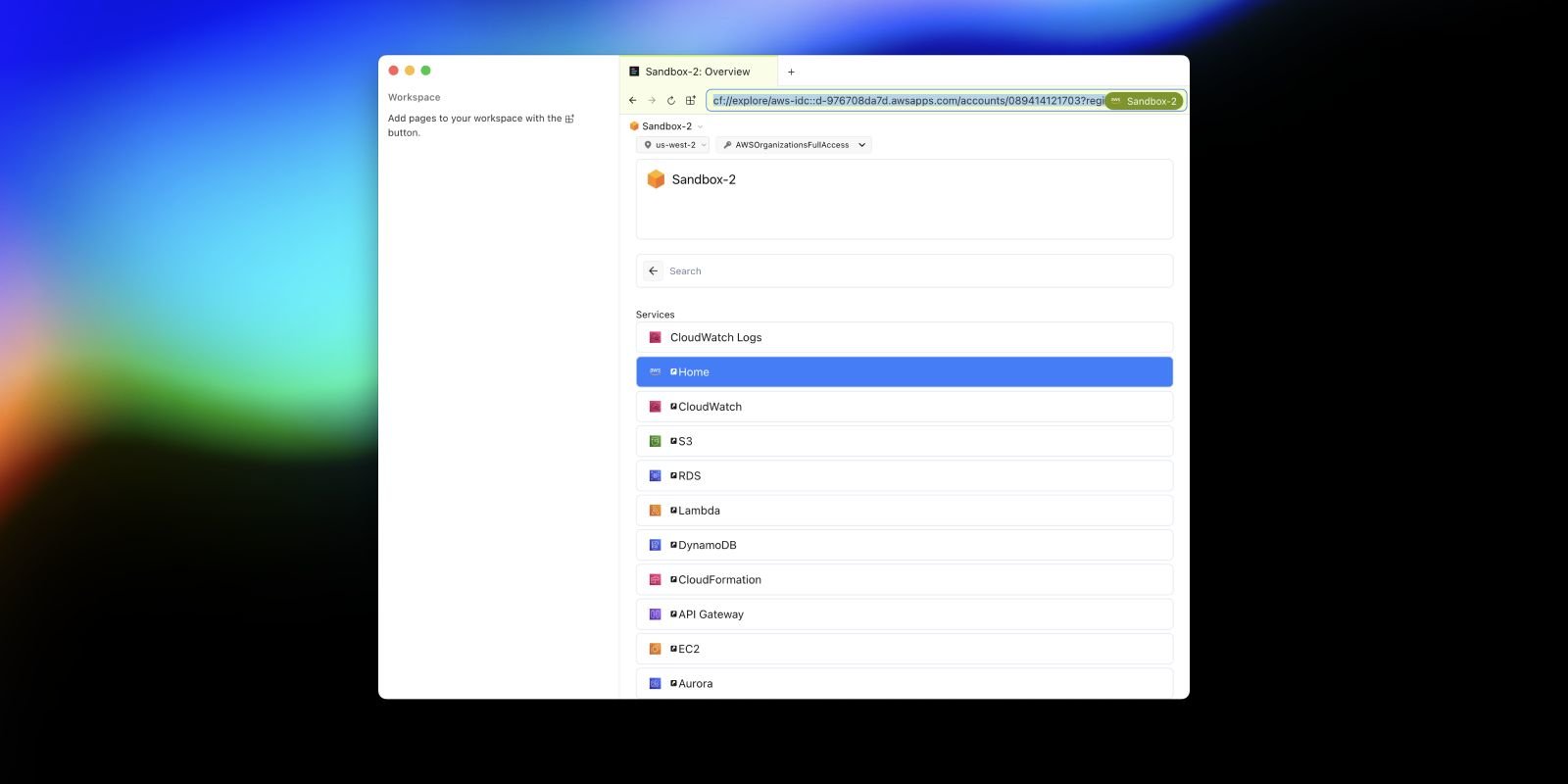Click the Sandbox-2 heading text
Viewport: 1568px width, 784px height.
pyautogui.click(x=704, y=179)
